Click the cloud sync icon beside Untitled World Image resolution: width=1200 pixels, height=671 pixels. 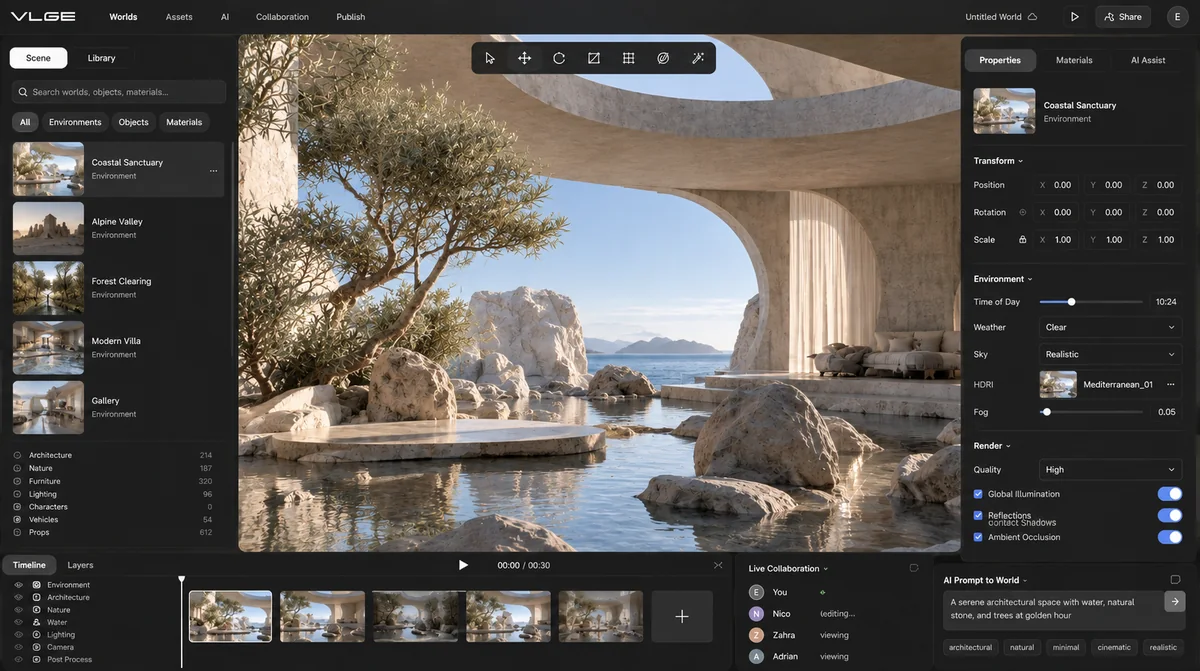[1033, 17]
